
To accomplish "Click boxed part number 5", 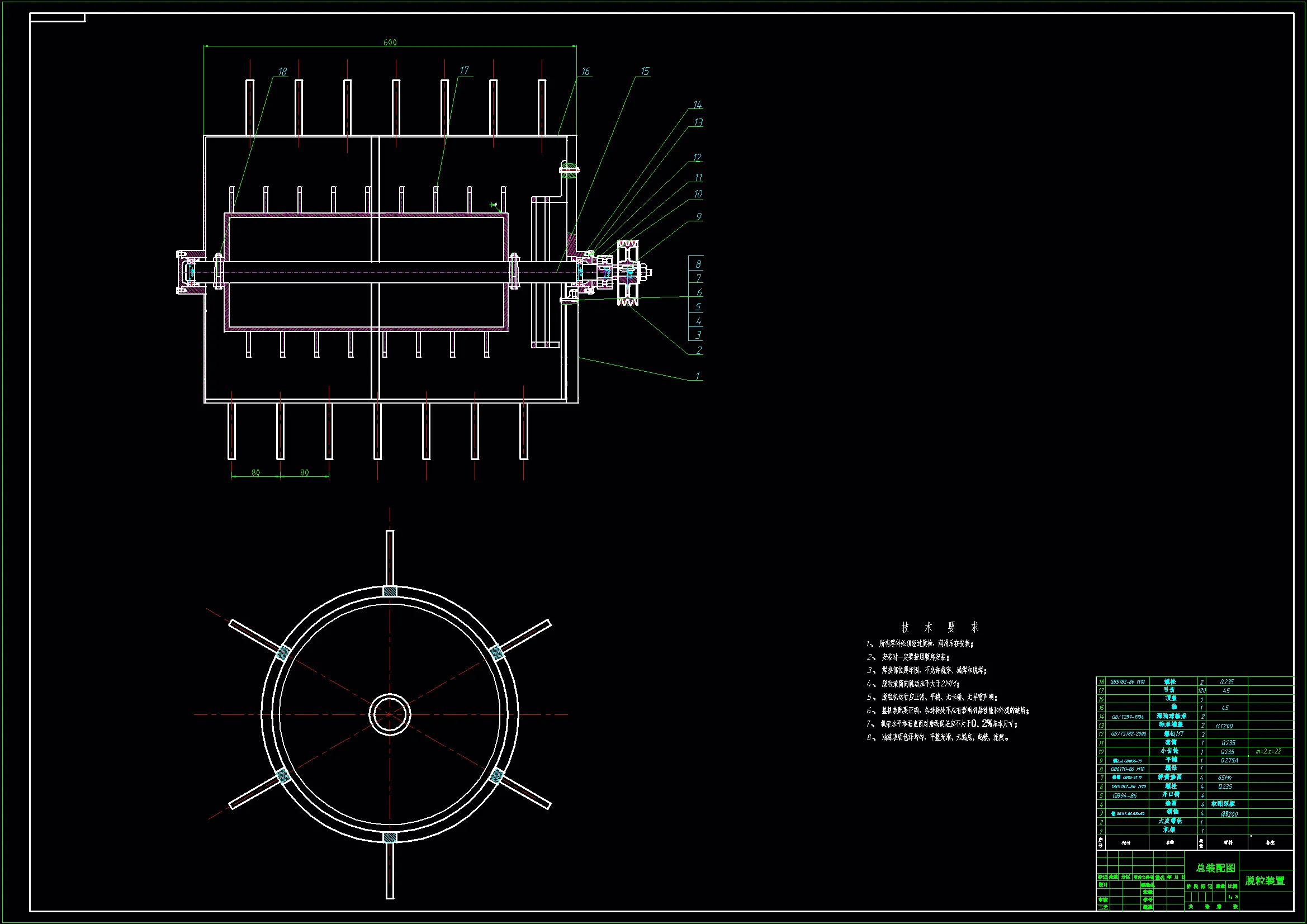I will coord(698,307).
